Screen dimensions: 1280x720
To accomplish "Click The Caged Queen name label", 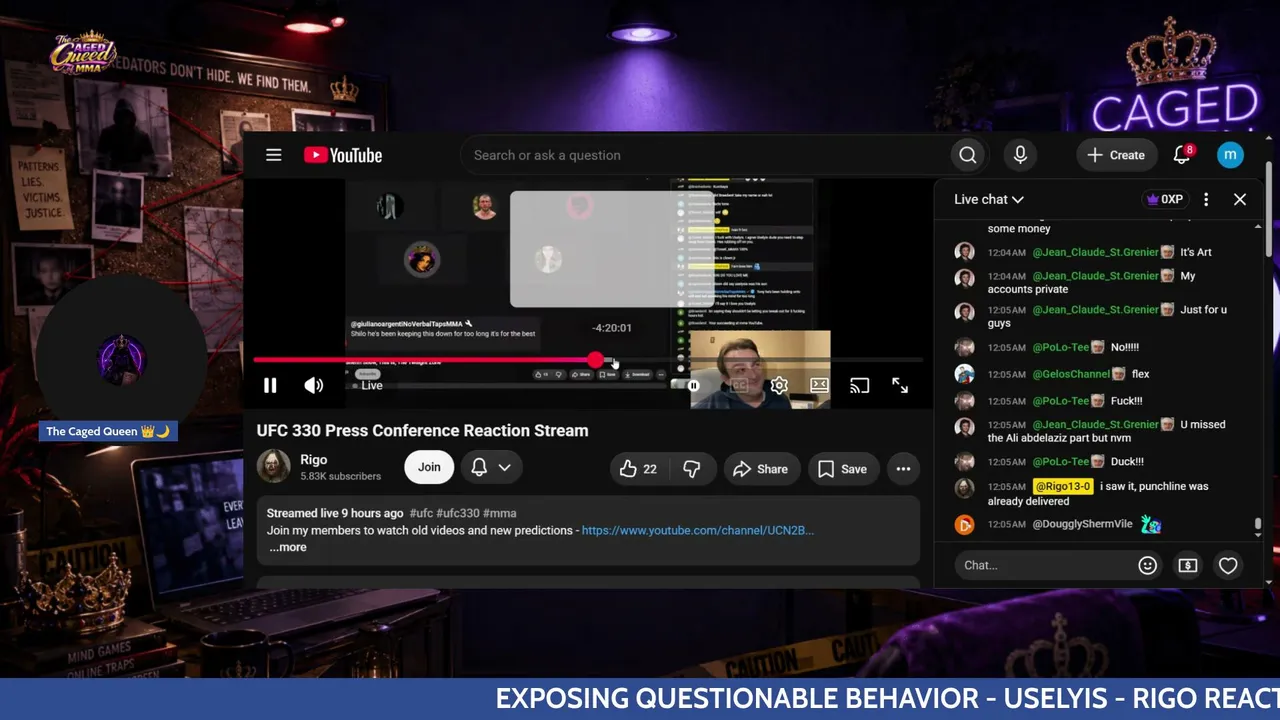I will point(108,431).
